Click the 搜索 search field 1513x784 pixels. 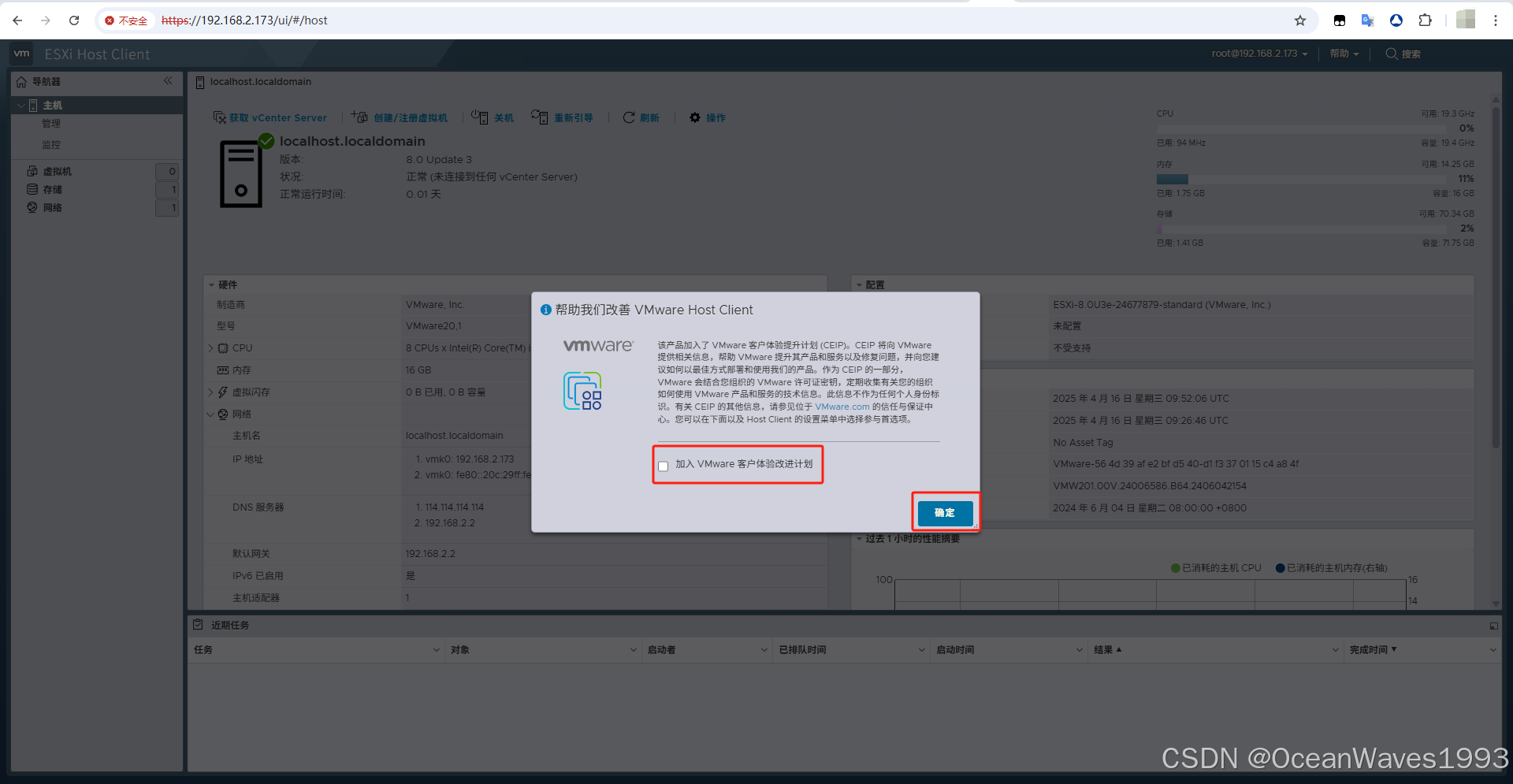coord(1403,54)
